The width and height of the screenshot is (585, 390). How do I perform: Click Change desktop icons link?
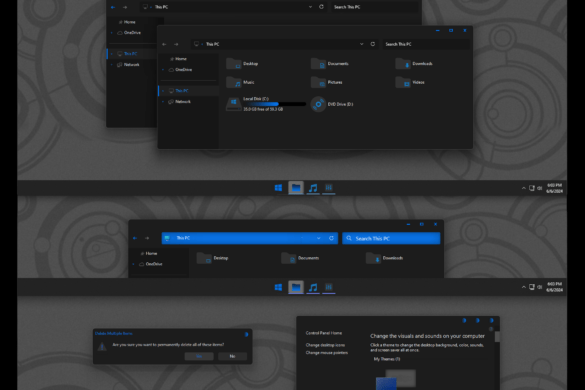pos(325,345)
